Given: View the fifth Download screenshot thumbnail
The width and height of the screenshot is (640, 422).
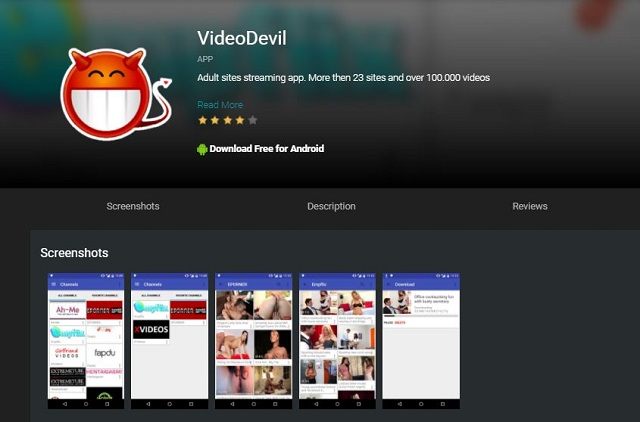Looking at the screenshot, I should [421, 340].
